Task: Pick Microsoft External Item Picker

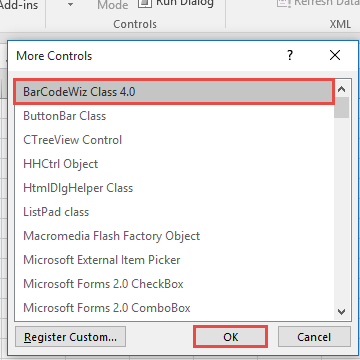Action: click(174, 260)
